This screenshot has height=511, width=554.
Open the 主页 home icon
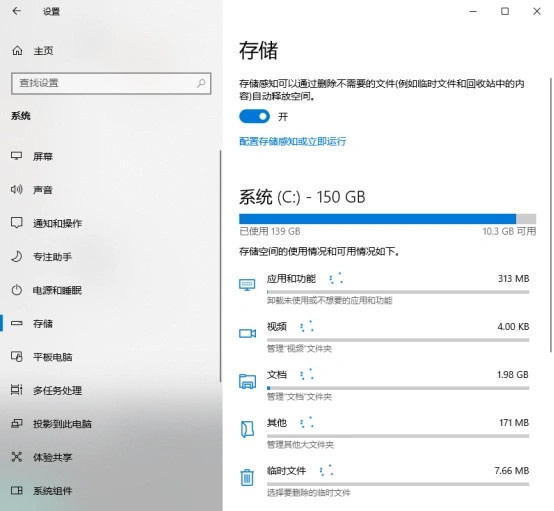click(x=17, y=51)
